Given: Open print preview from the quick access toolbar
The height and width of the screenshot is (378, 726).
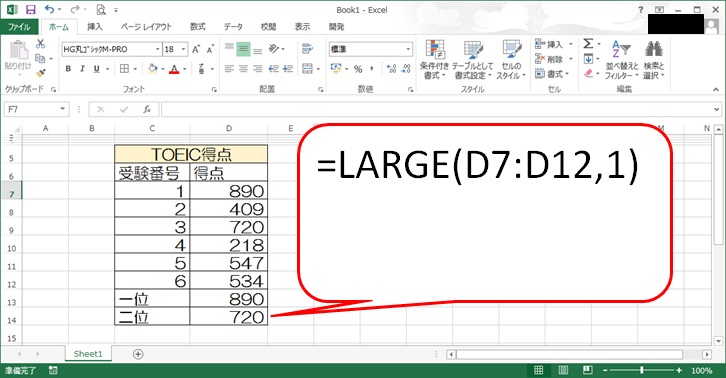Looking at the screenshot, I should [100, 9].
